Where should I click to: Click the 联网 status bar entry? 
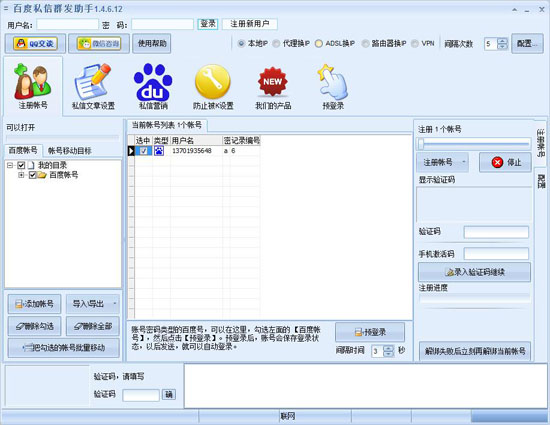pyautogui.click(x=287, y=416)
